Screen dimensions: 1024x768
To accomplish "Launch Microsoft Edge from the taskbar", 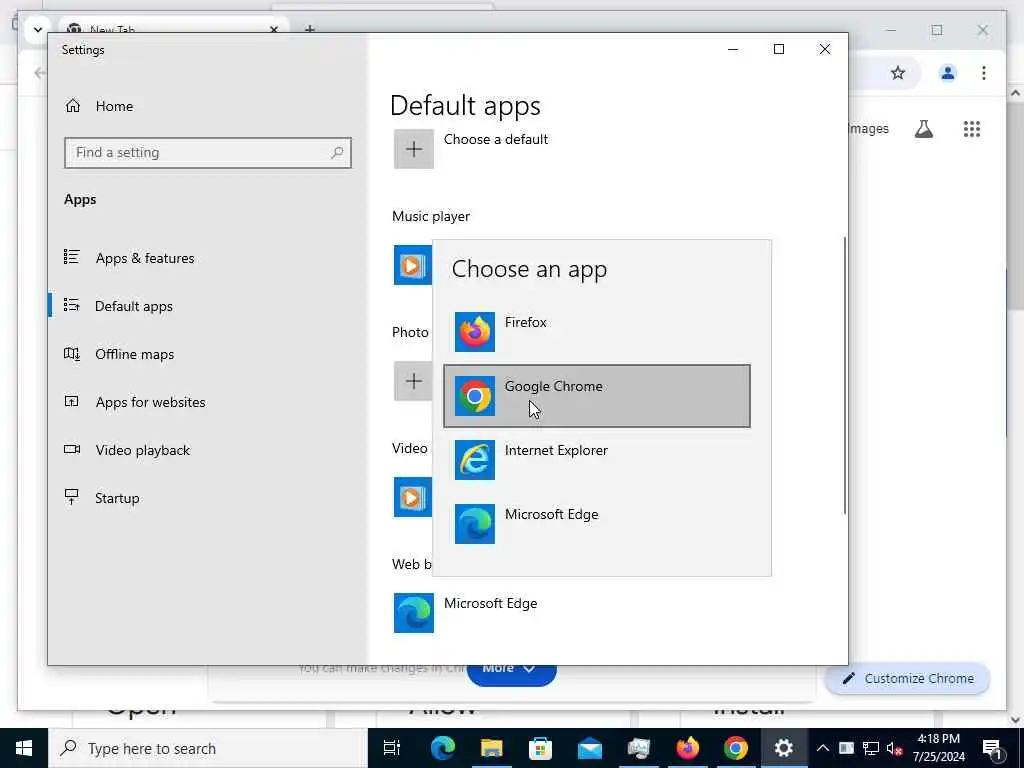I will click(x=442, y=748).
